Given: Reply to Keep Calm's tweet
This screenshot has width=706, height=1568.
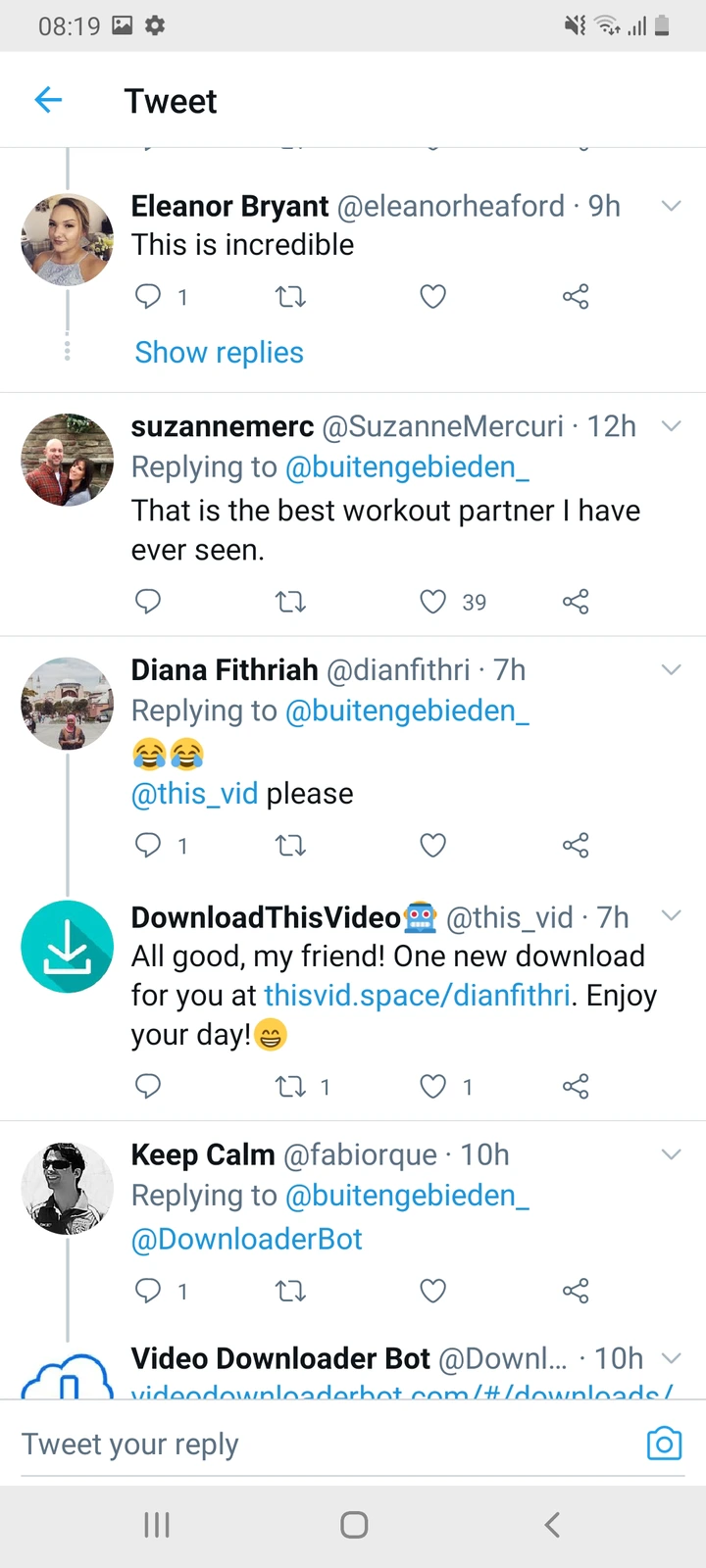Looking at the screenshot, I should (x=147, y=1291).
